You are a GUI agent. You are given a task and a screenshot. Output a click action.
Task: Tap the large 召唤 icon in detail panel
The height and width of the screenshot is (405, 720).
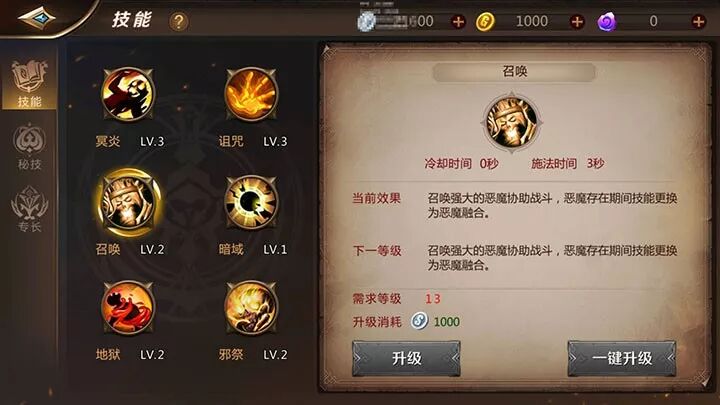click(512, 123)
